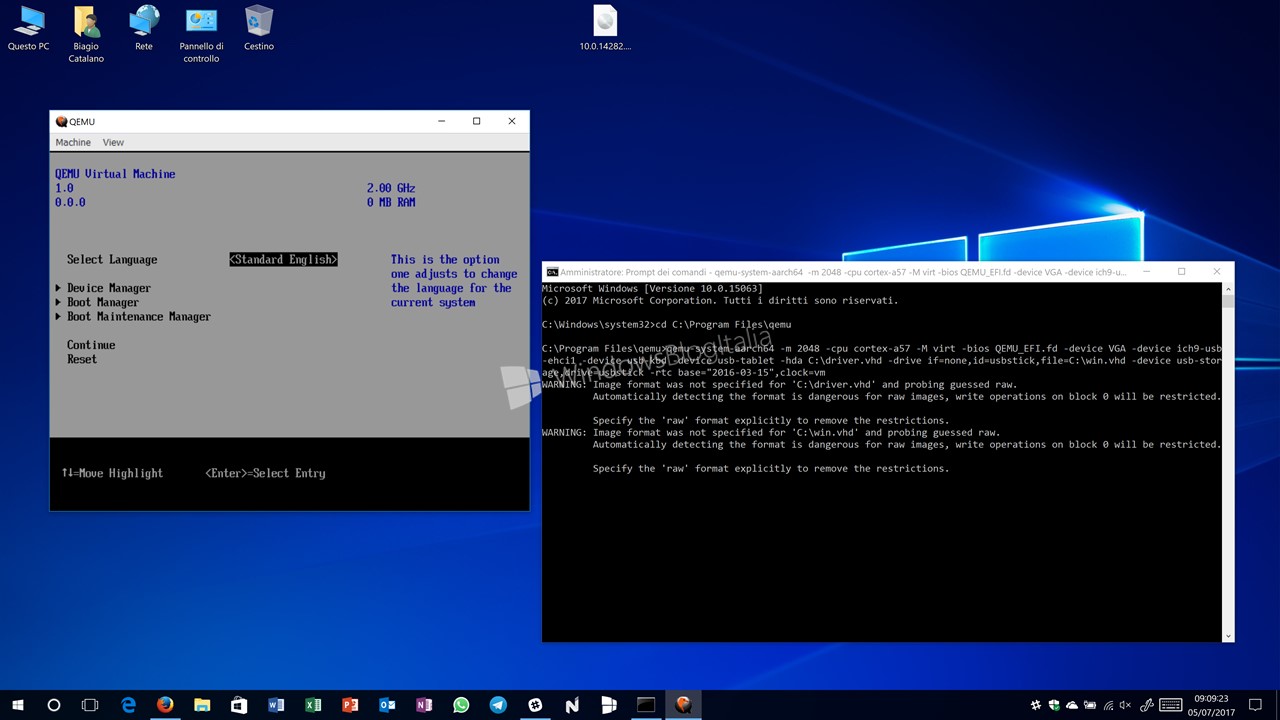Click the Command Prompt scrollbar down arrow
The height and width of the screenshot is (720, 1280).
point(1228,636)
